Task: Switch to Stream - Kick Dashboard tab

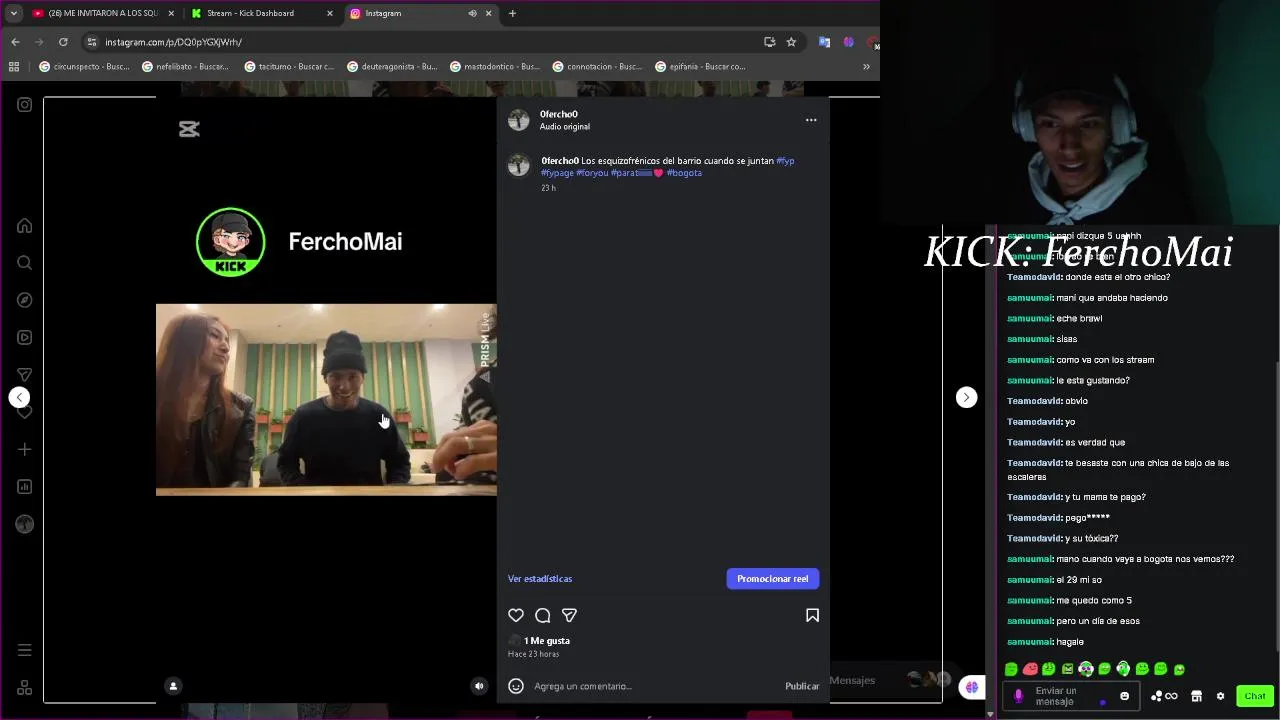Action: pos(260,13)
